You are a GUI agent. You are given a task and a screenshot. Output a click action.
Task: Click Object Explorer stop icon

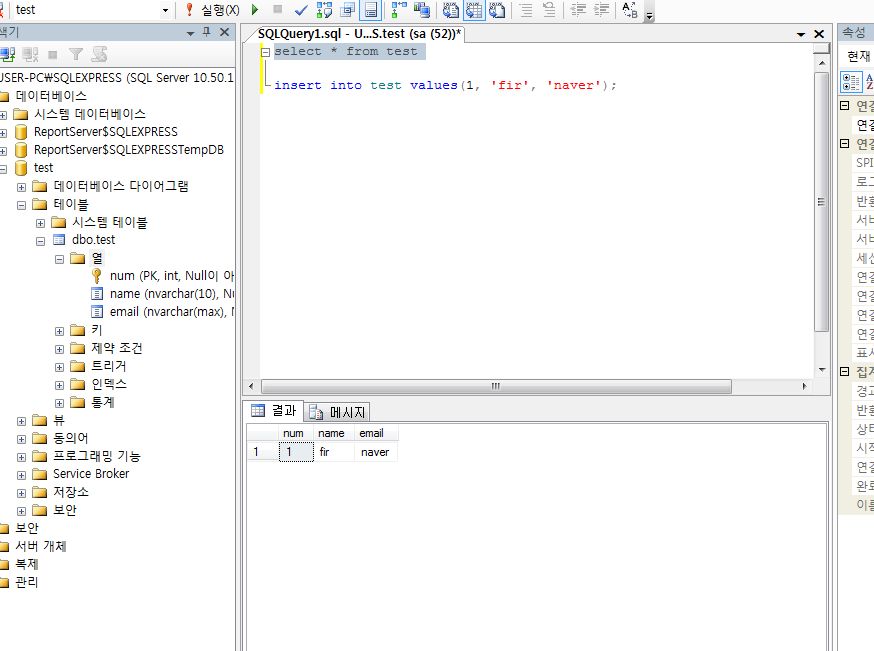(53, 55)
